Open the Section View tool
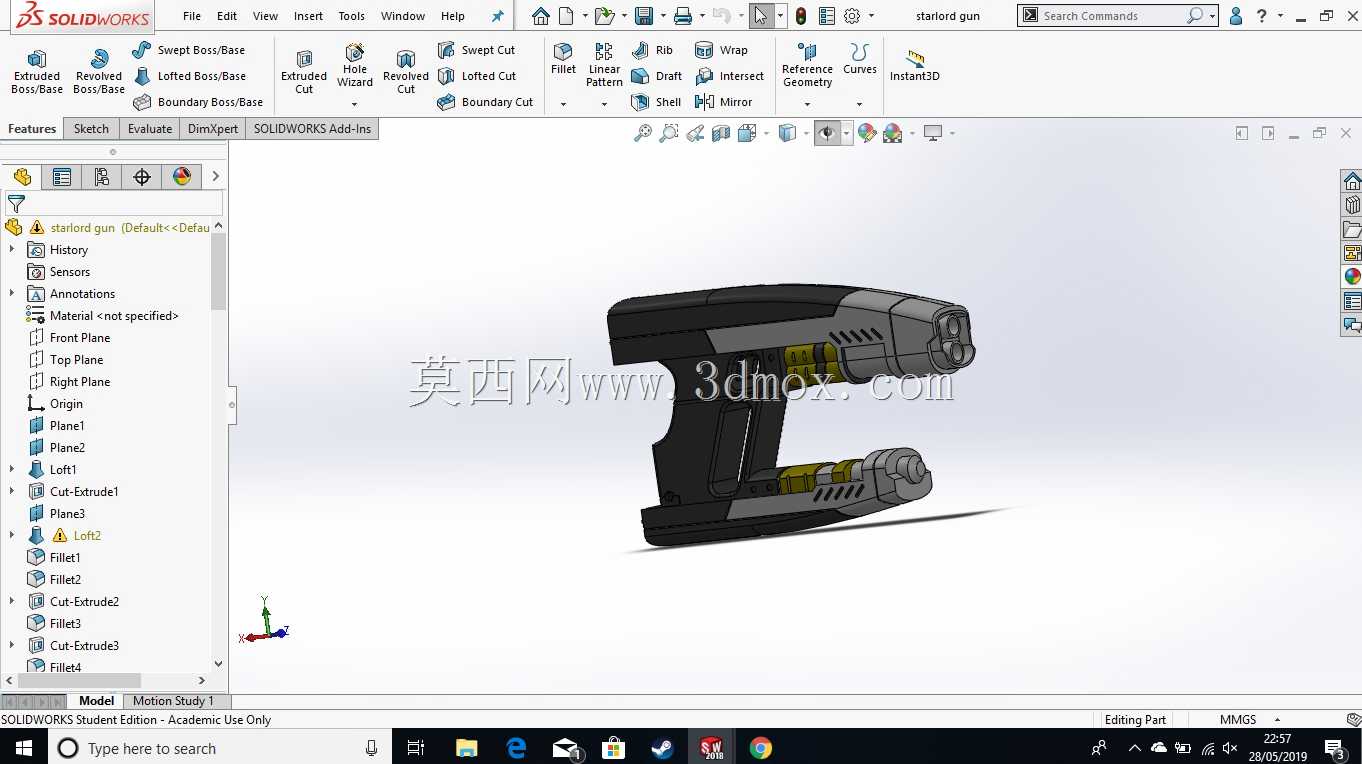This screenshot has width=1362, height=764. click(721, 133)
